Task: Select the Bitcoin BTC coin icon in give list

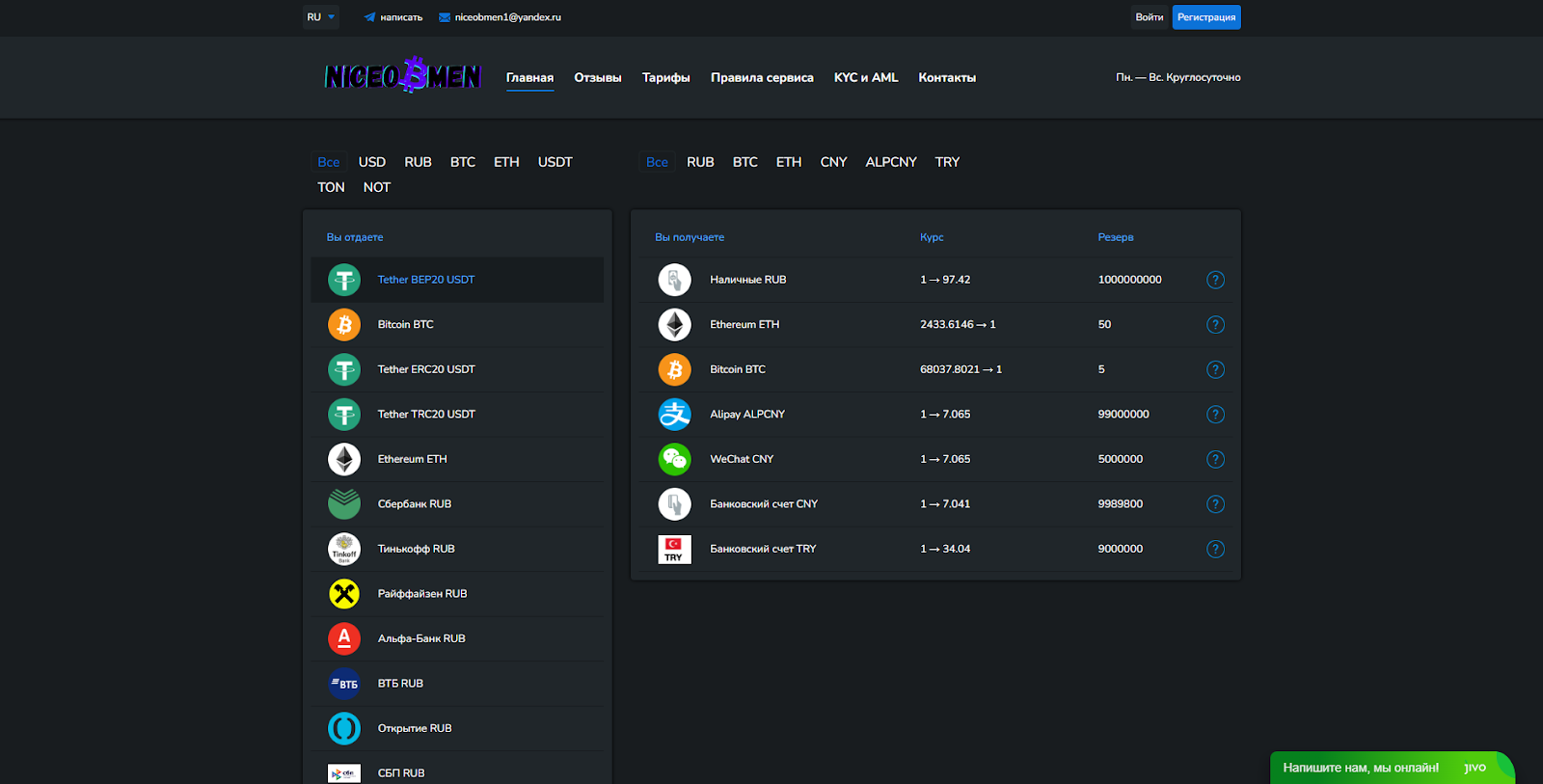Action: (x=344, y=325)
